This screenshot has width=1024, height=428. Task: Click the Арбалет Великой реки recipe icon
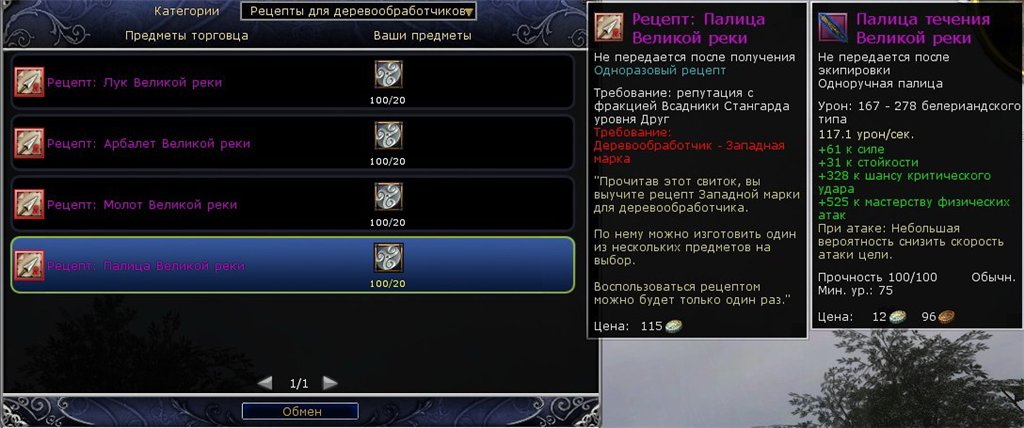point(29,143)
